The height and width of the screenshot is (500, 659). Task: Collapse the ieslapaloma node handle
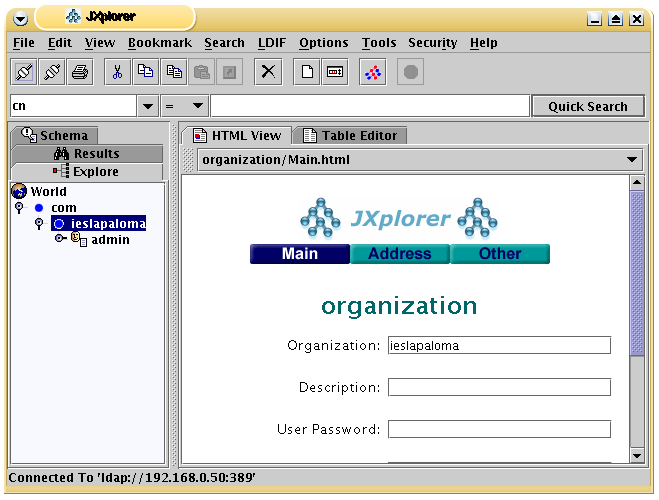[38, 224]
